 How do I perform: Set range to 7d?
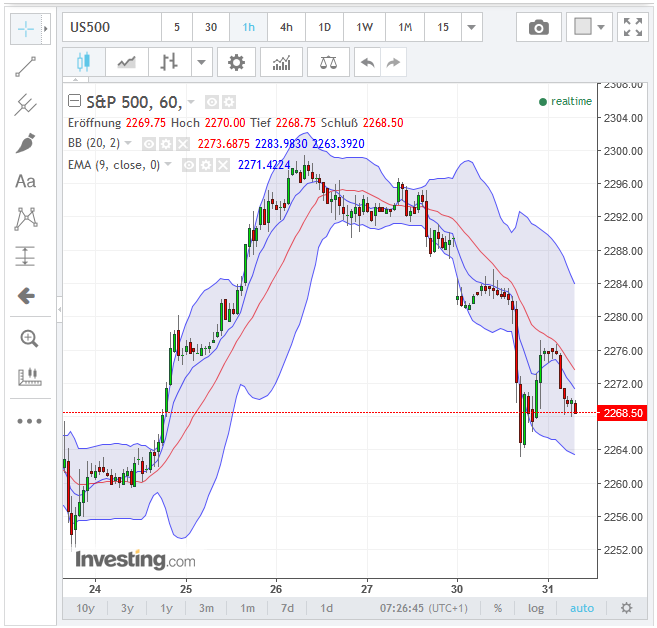coord(287,608)
